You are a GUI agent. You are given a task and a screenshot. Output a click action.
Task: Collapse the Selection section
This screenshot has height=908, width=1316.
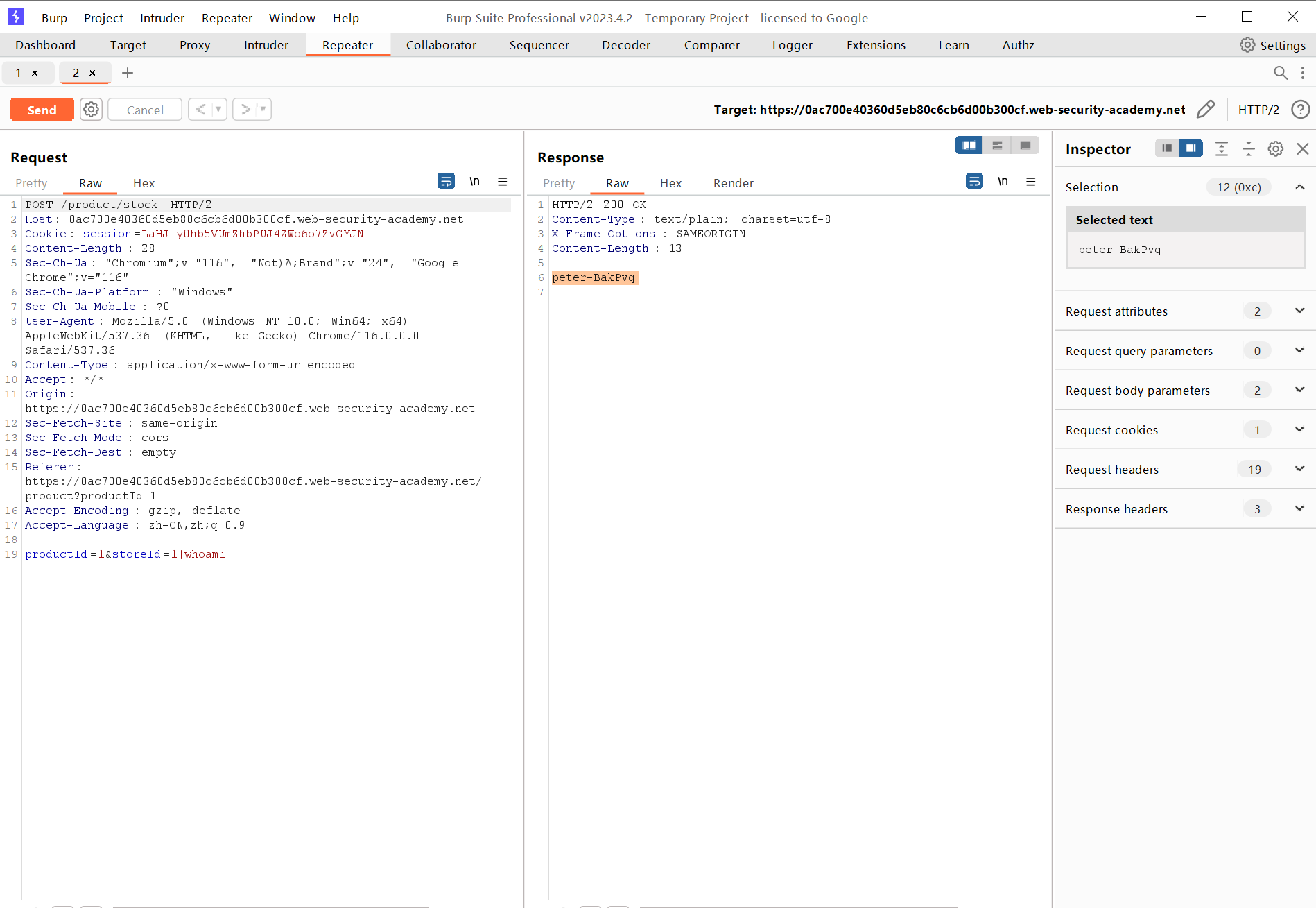tap(1299, 187)
